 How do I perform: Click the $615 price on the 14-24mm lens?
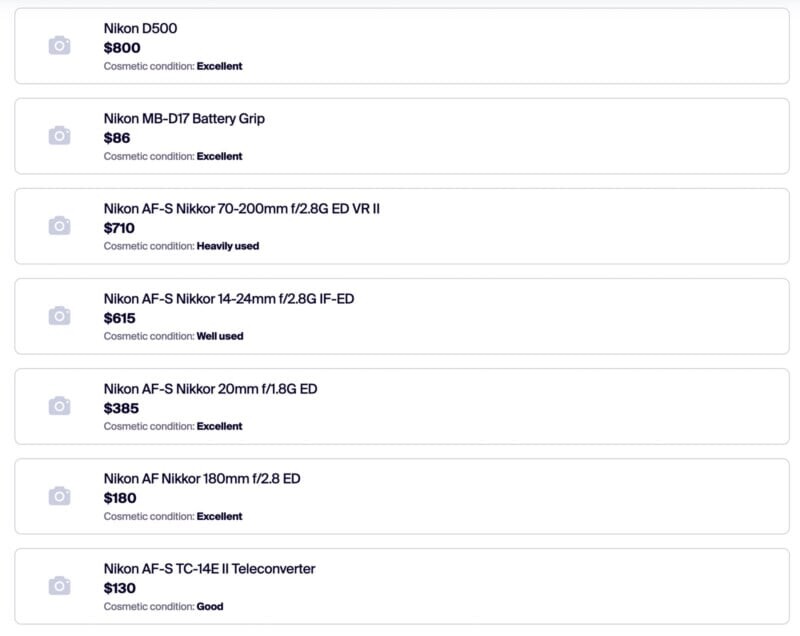[120, 317]
